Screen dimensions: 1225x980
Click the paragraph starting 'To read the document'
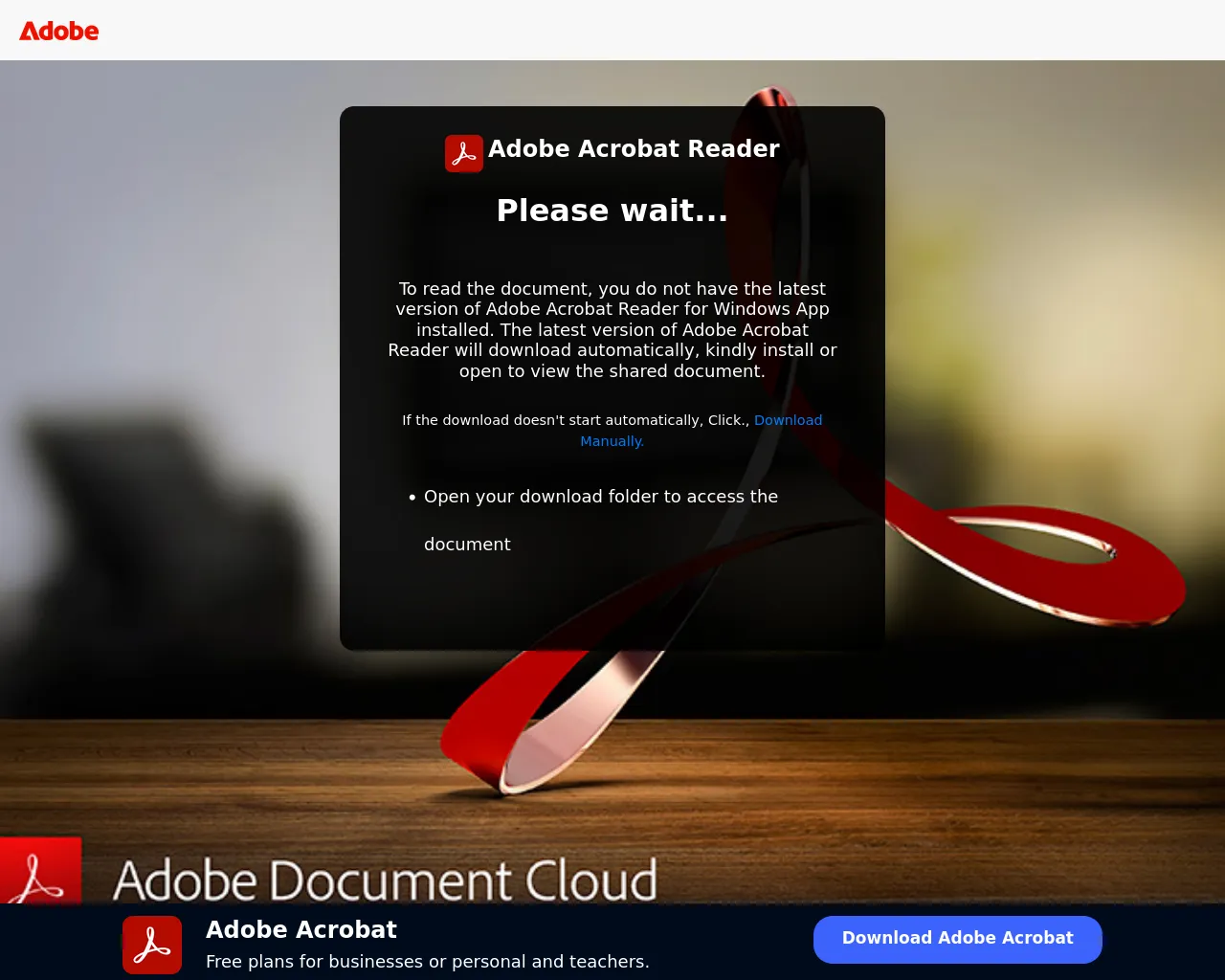pos(612,330)
